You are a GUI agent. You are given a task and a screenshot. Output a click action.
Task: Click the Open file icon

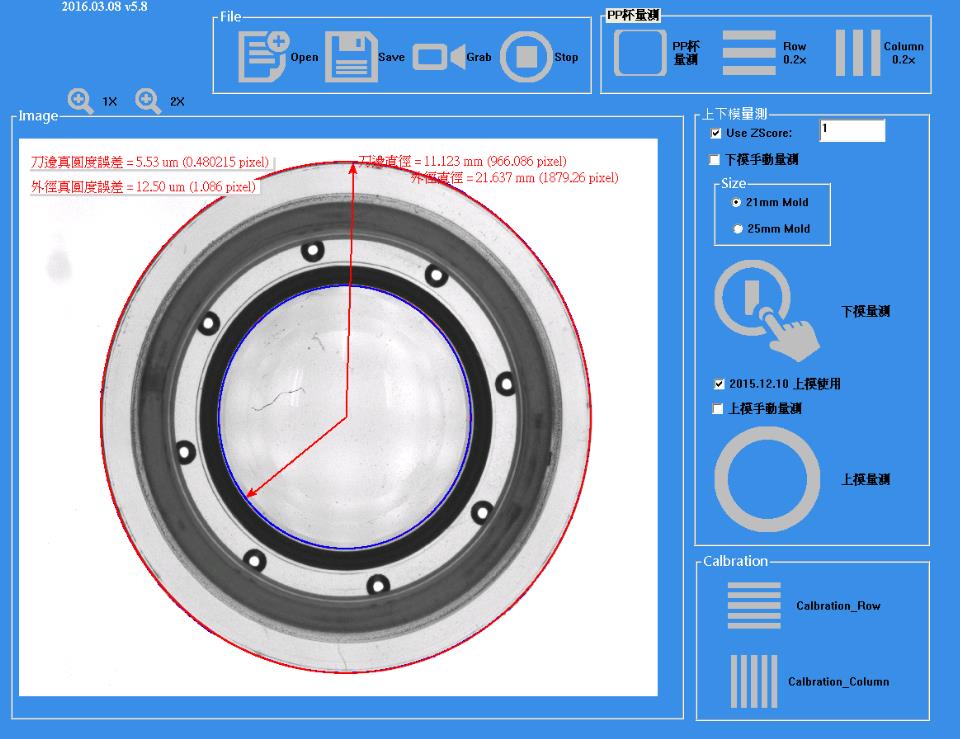tap(263, 56)
